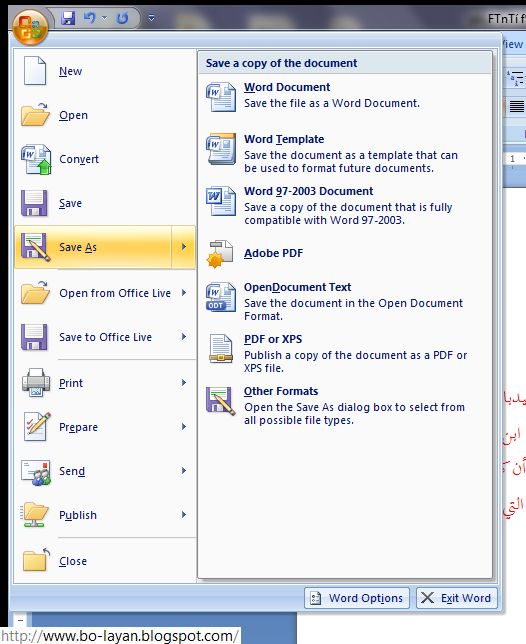Click 'Save to Office Live' label

(x=106, y=337)
